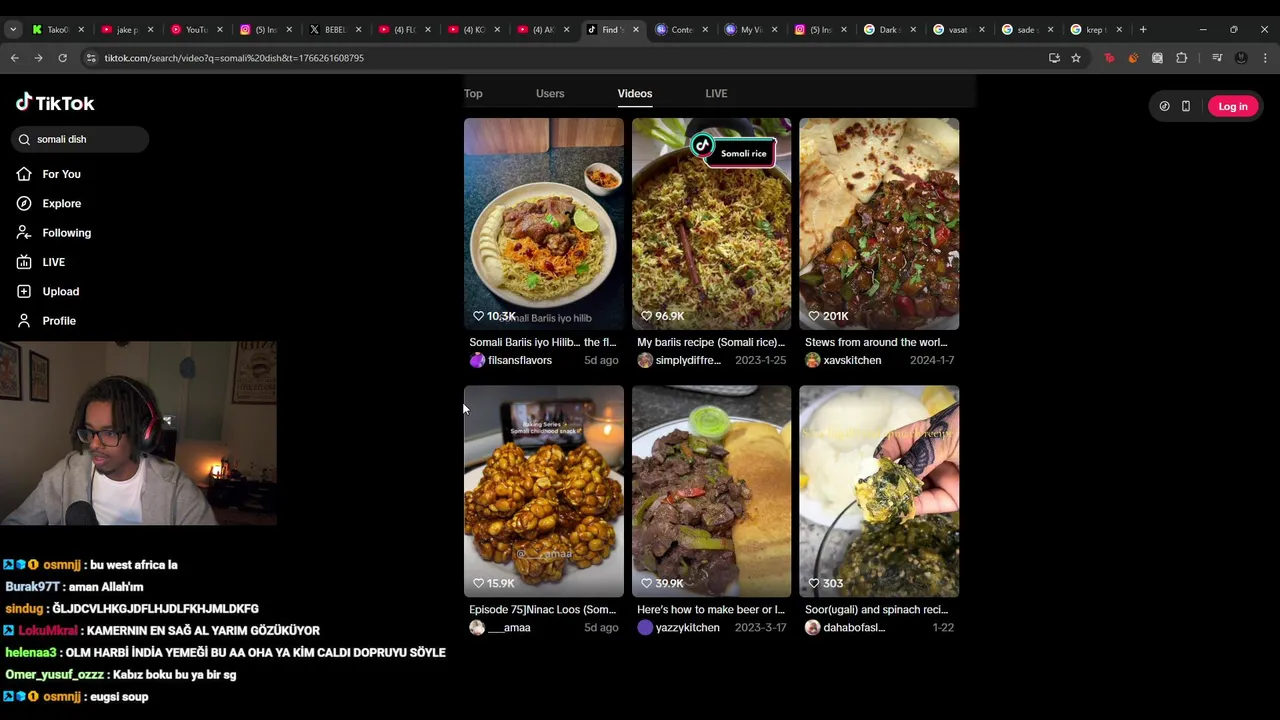Click the install app icon in address bar
1280x720 pixels.
pyautogui.click(x=1054, y=58)
